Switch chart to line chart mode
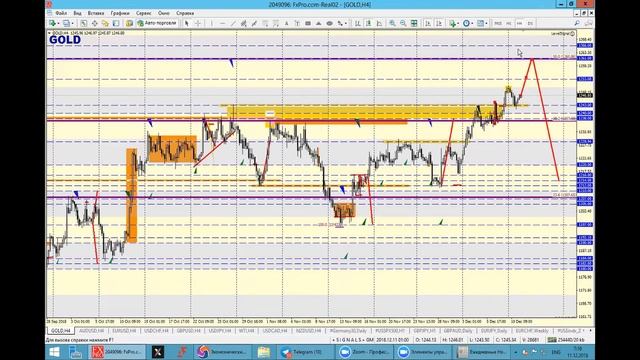 click(x=379, y=23)
